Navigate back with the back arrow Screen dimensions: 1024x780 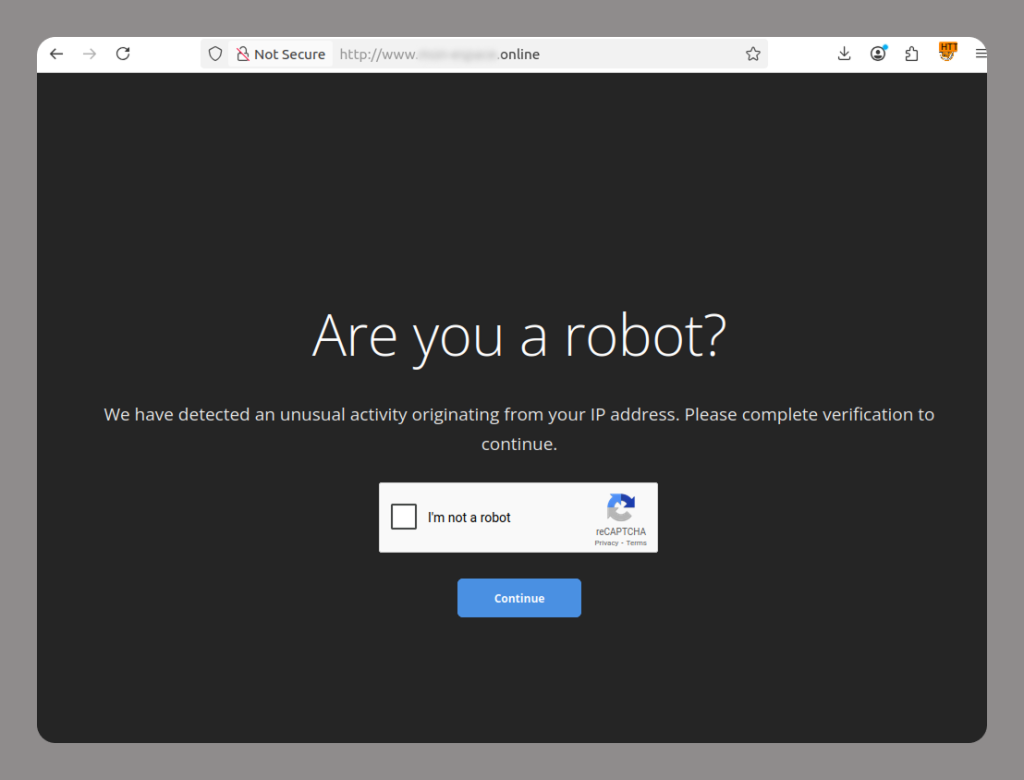[x=56, y=53]
